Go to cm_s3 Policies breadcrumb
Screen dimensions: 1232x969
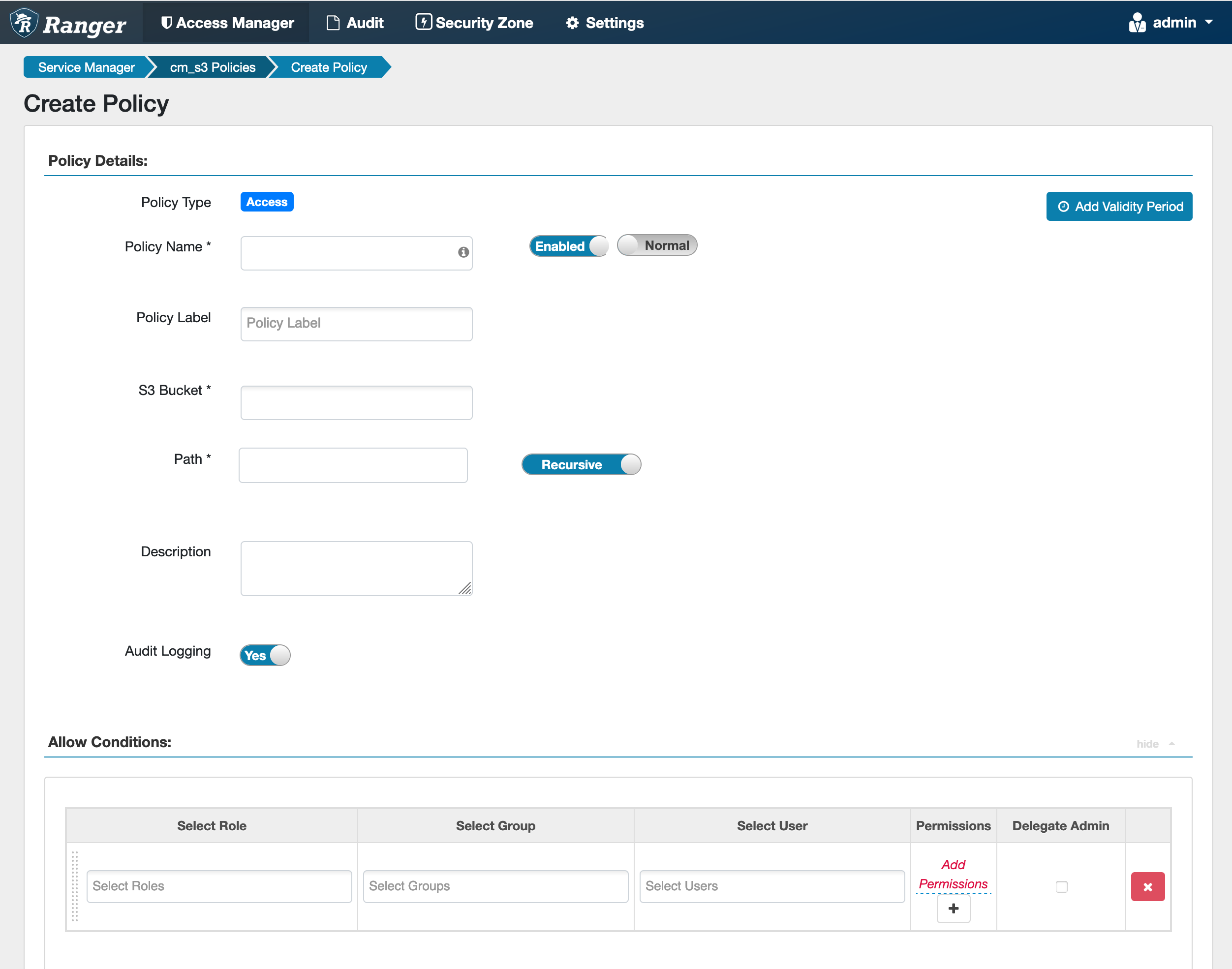(x=212, y=67)
